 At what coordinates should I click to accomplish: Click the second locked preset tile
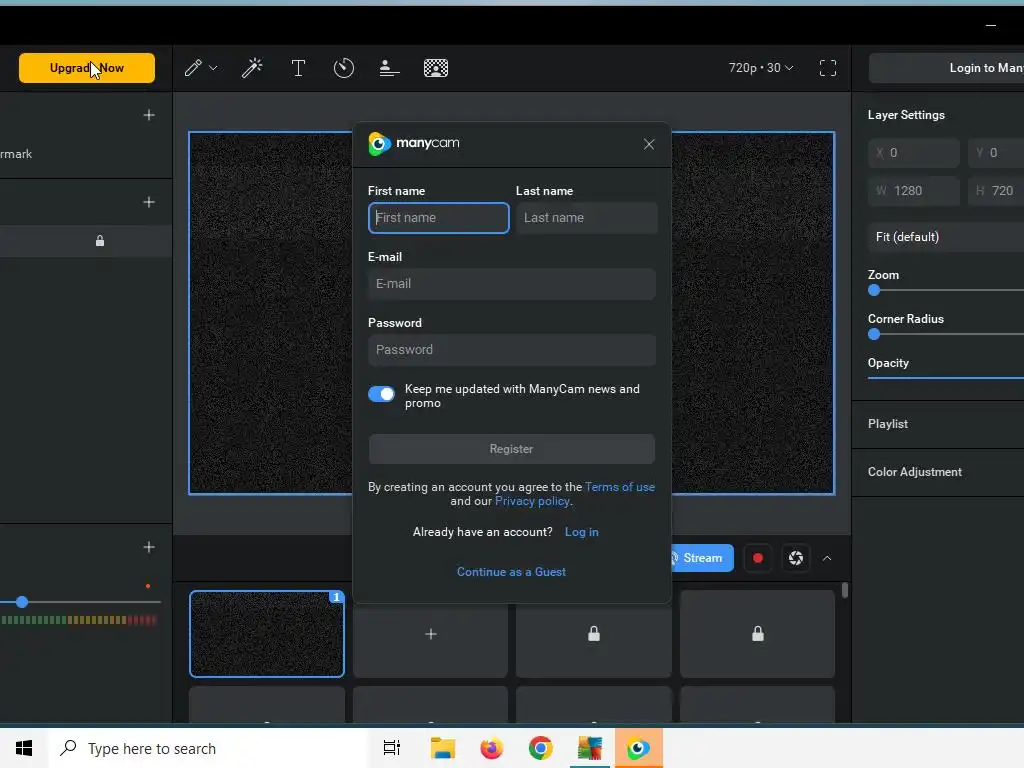[758, 634]
